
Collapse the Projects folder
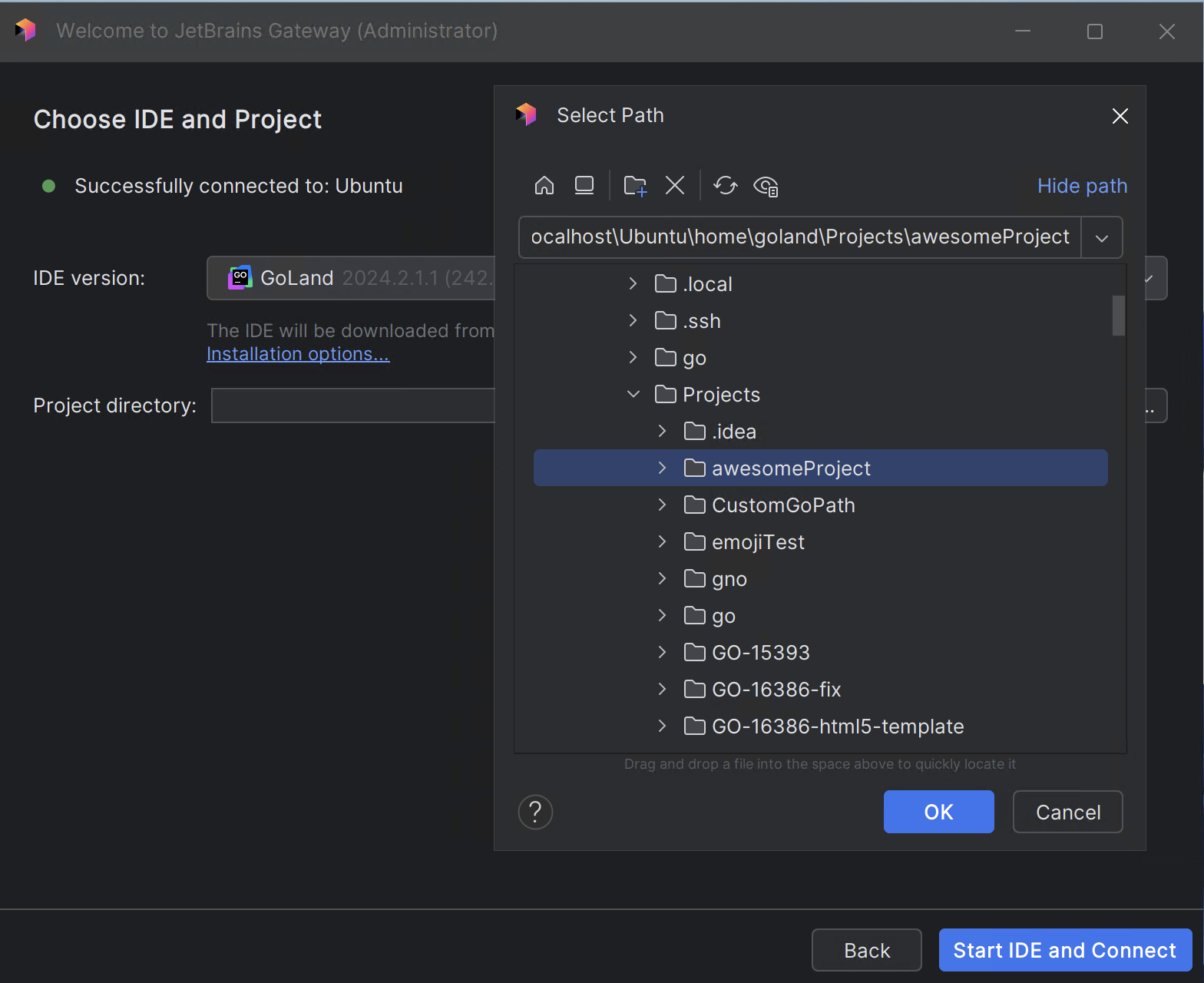[x=633, y=395]
